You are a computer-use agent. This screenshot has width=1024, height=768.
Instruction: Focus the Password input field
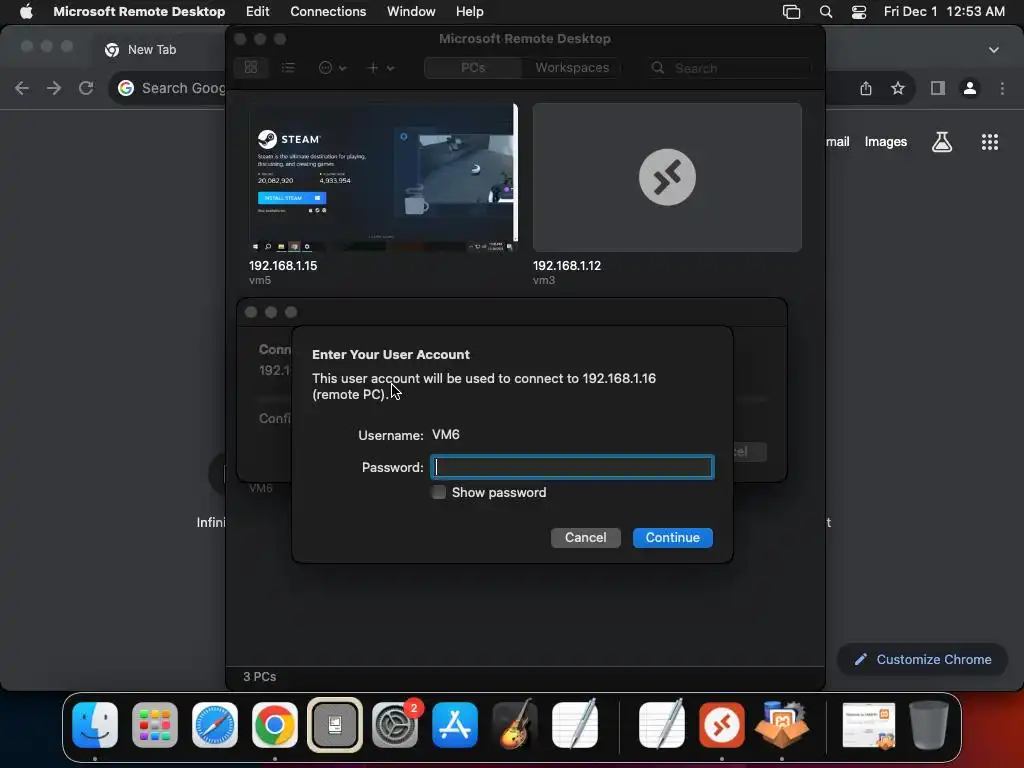pos(572,467)
